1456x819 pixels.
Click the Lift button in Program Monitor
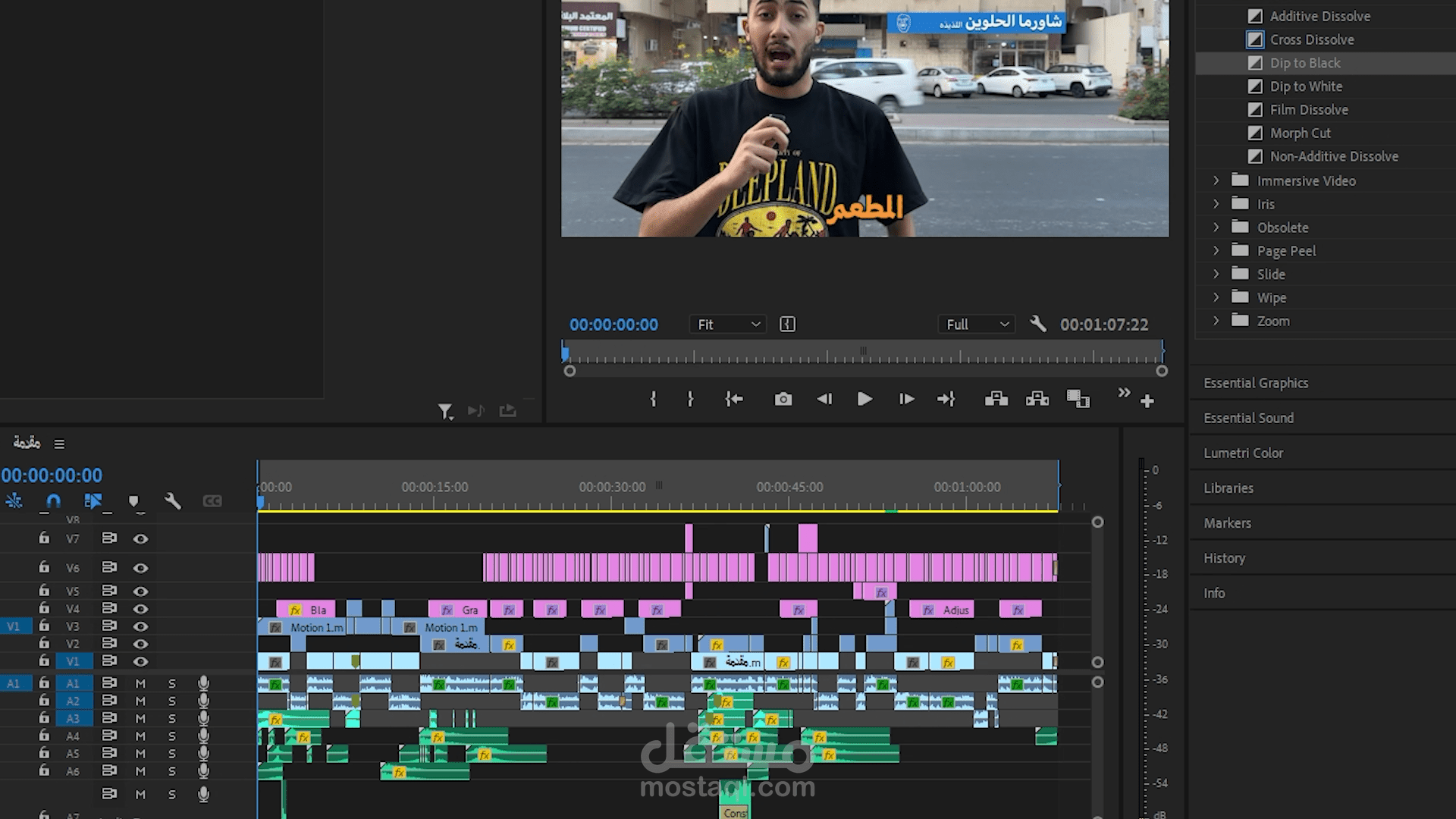click(x=996, y=399)
